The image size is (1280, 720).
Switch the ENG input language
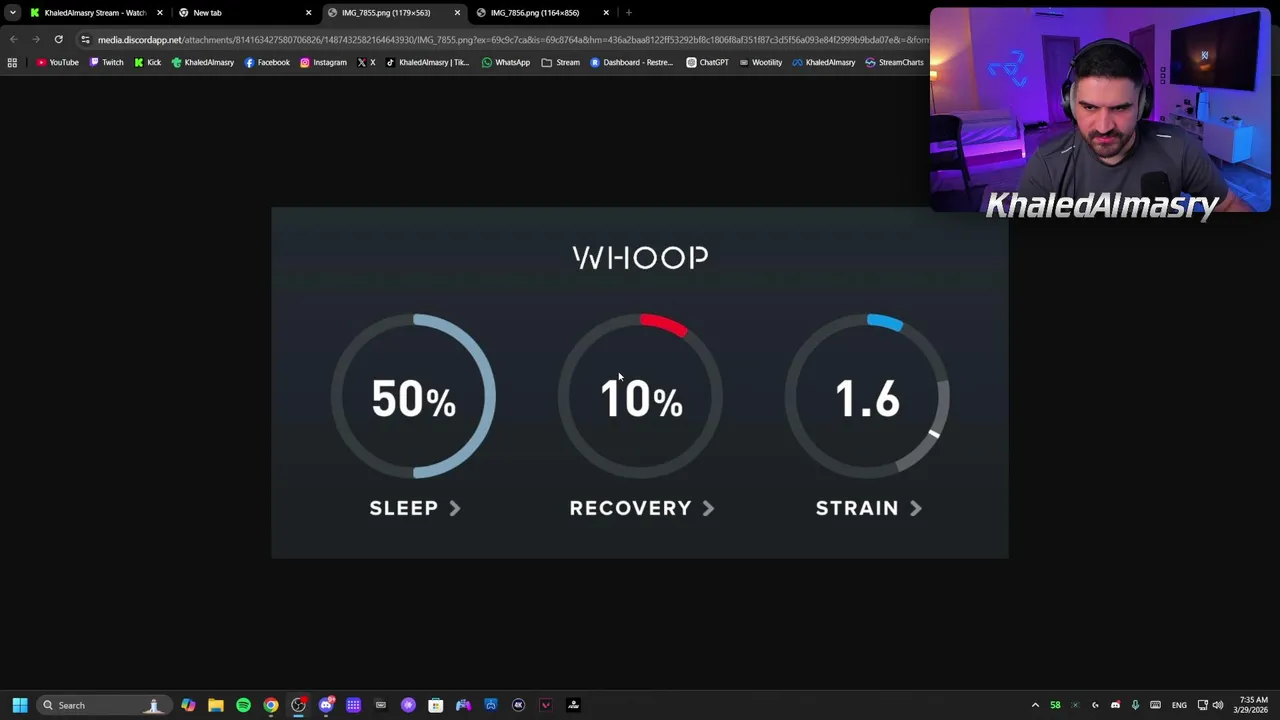(1179, 705)
